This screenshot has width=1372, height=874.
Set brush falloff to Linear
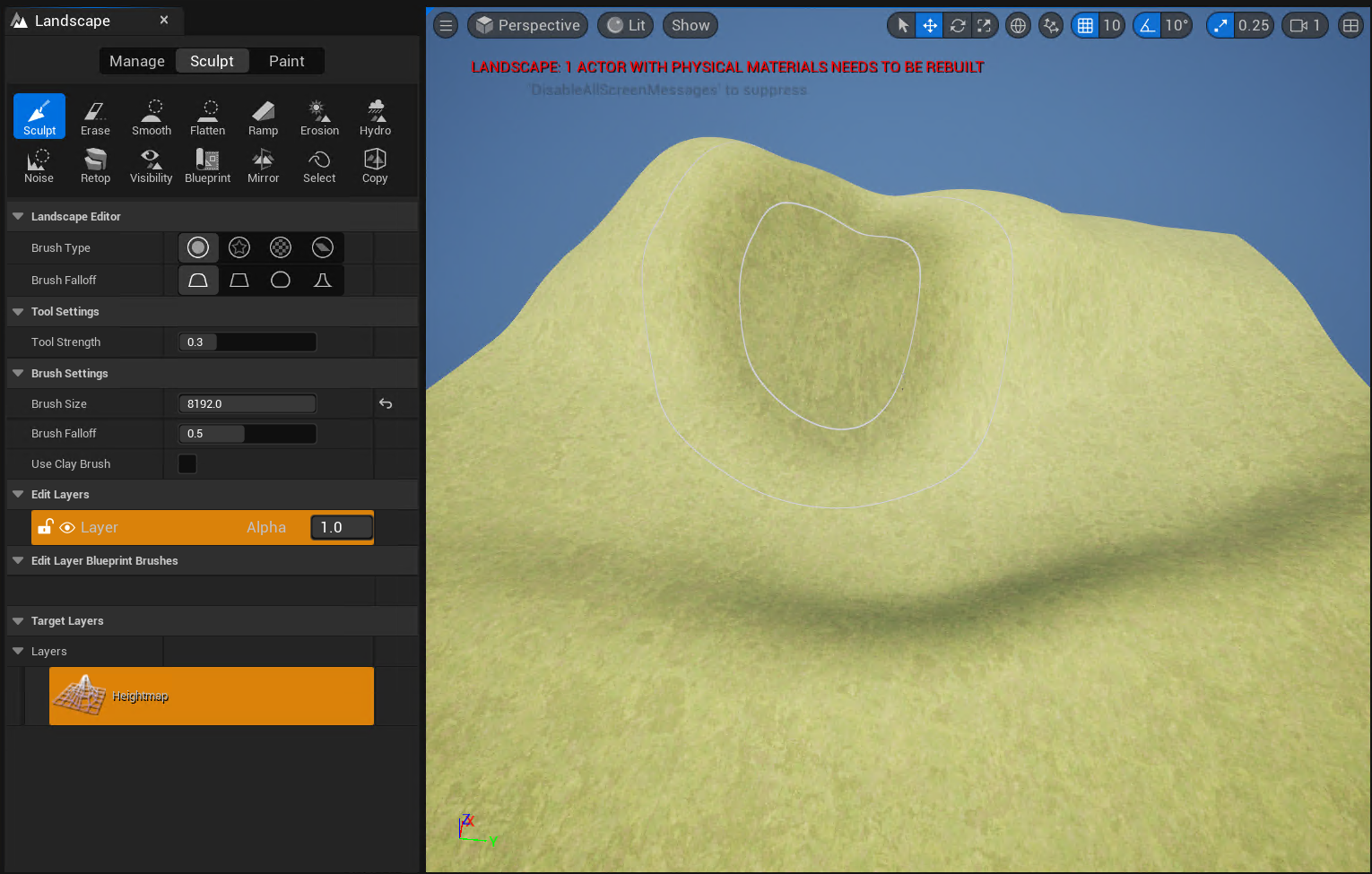tap(239, 280)
